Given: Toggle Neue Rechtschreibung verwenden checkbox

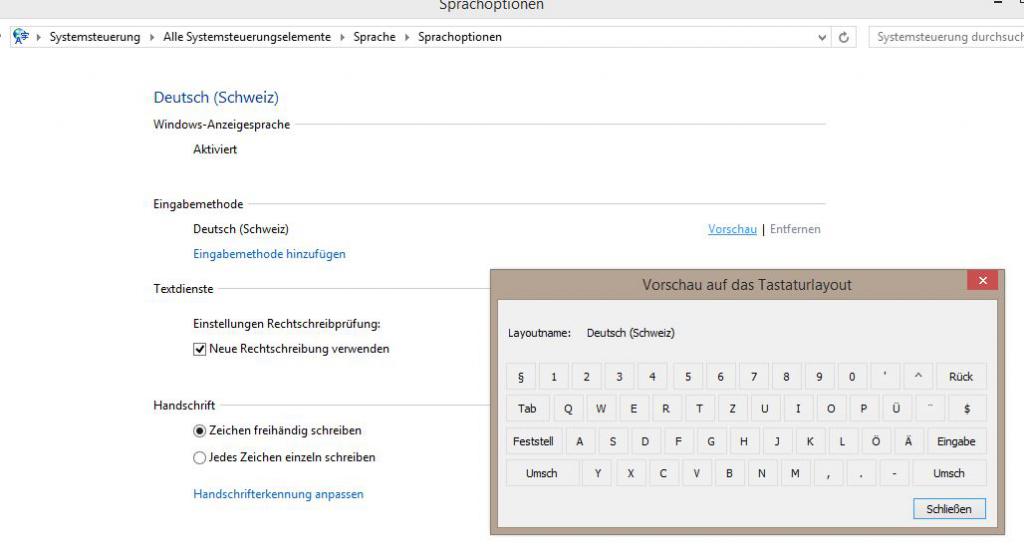Looking at the screenshot, I should point(199,350).
